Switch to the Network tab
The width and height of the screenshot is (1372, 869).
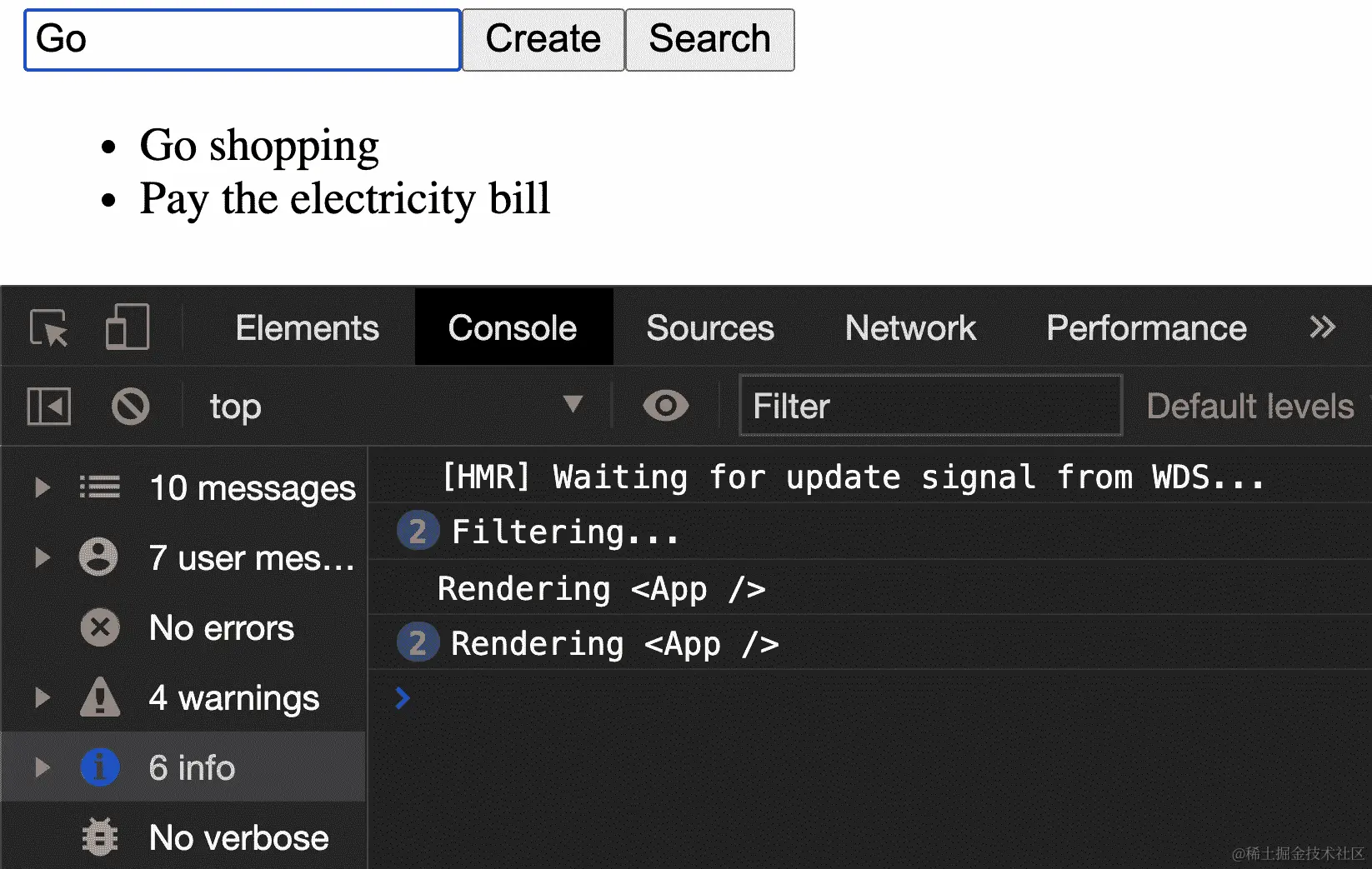coord(910,327)
